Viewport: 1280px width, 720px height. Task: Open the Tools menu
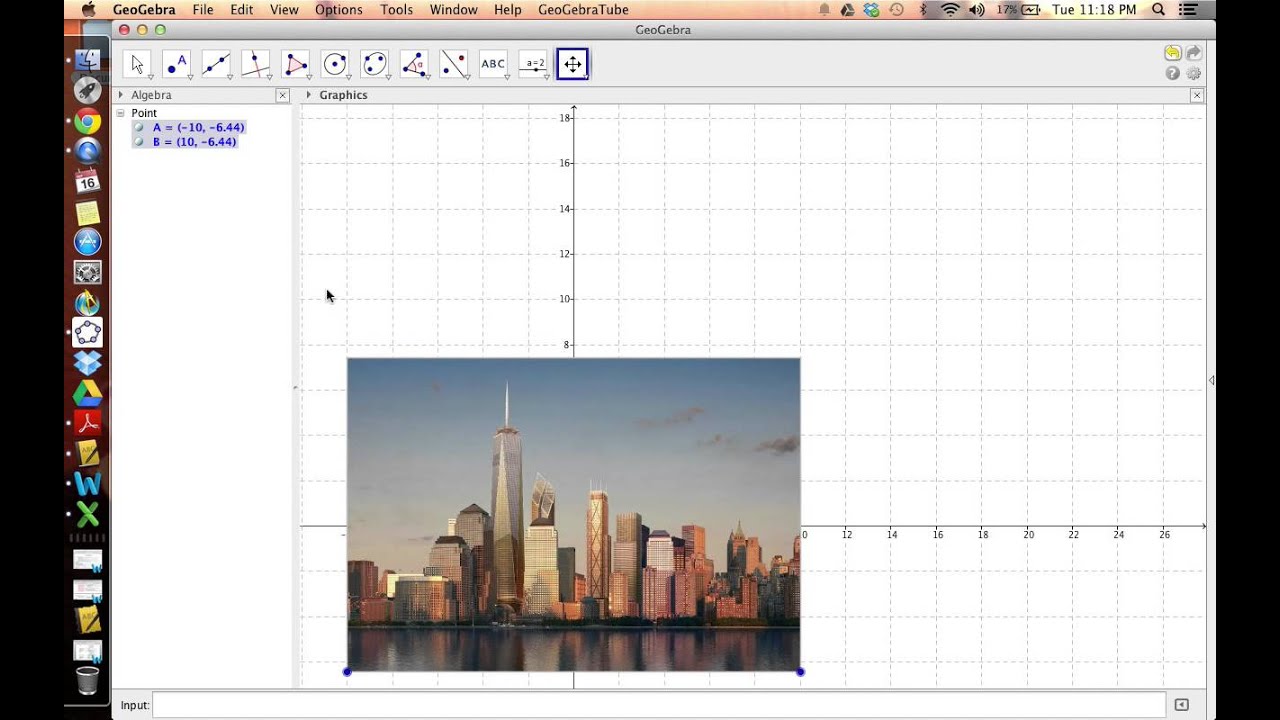tap(396, 9)
